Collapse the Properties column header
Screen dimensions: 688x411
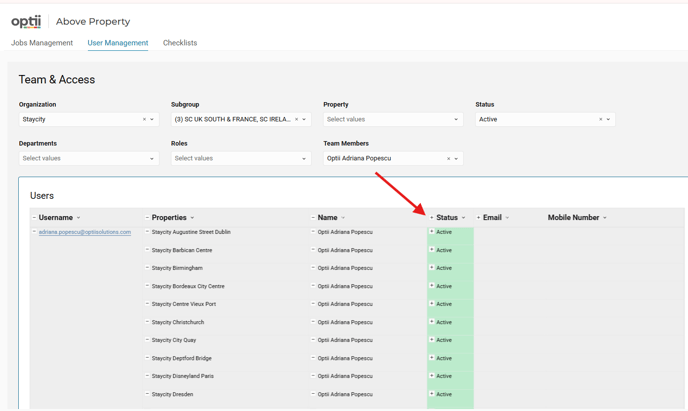click(147, 218)
